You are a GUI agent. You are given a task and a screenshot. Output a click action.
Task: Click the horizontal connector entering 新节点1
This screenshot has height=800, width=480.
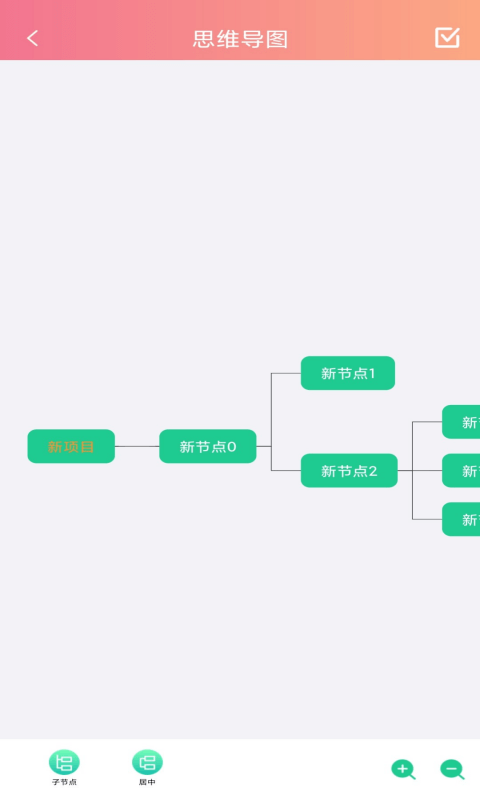pyautogui.click(x=286, y=373)
